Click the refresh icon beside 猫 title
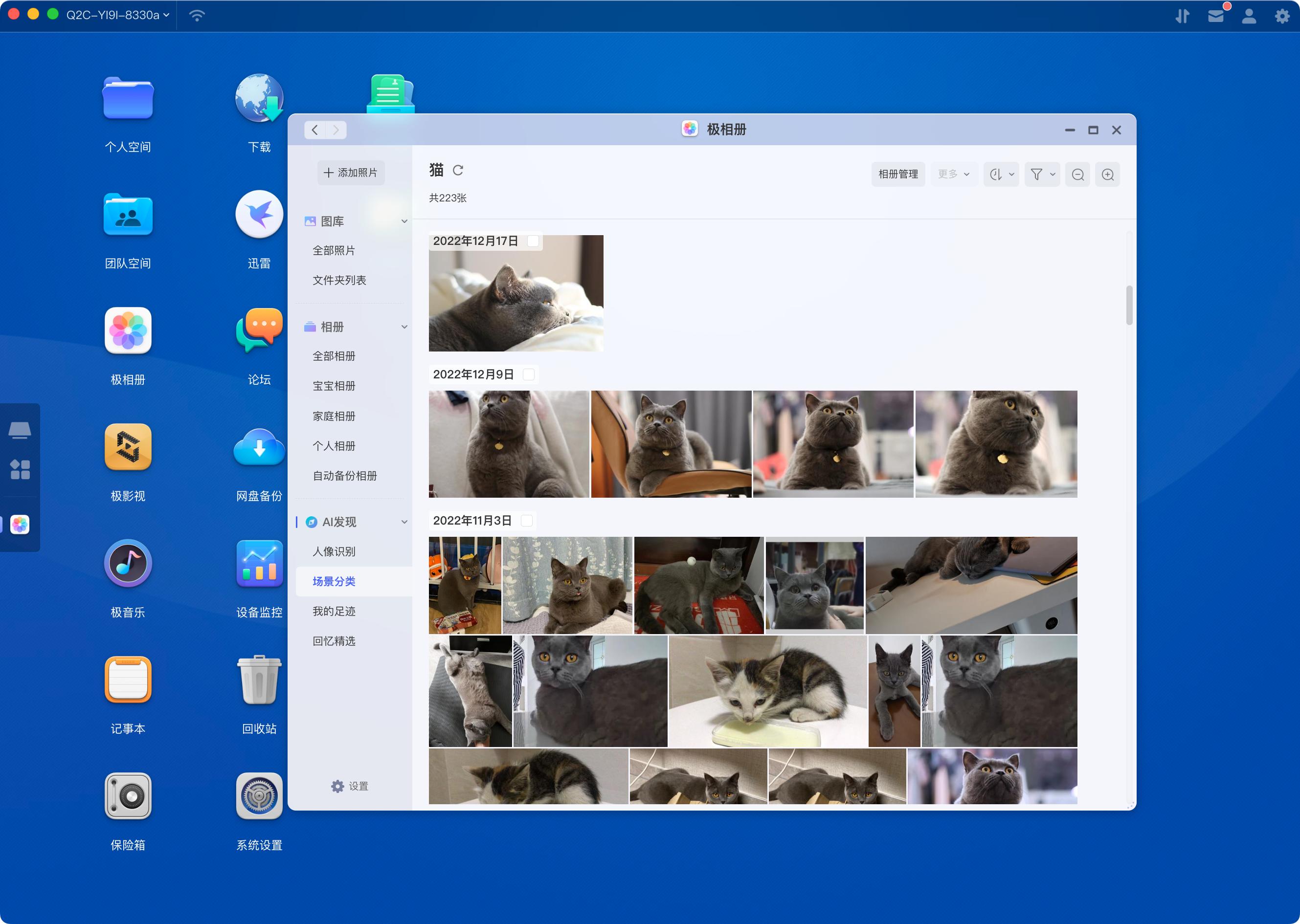This screenshot has width=1300, height=924. point(458,170)
